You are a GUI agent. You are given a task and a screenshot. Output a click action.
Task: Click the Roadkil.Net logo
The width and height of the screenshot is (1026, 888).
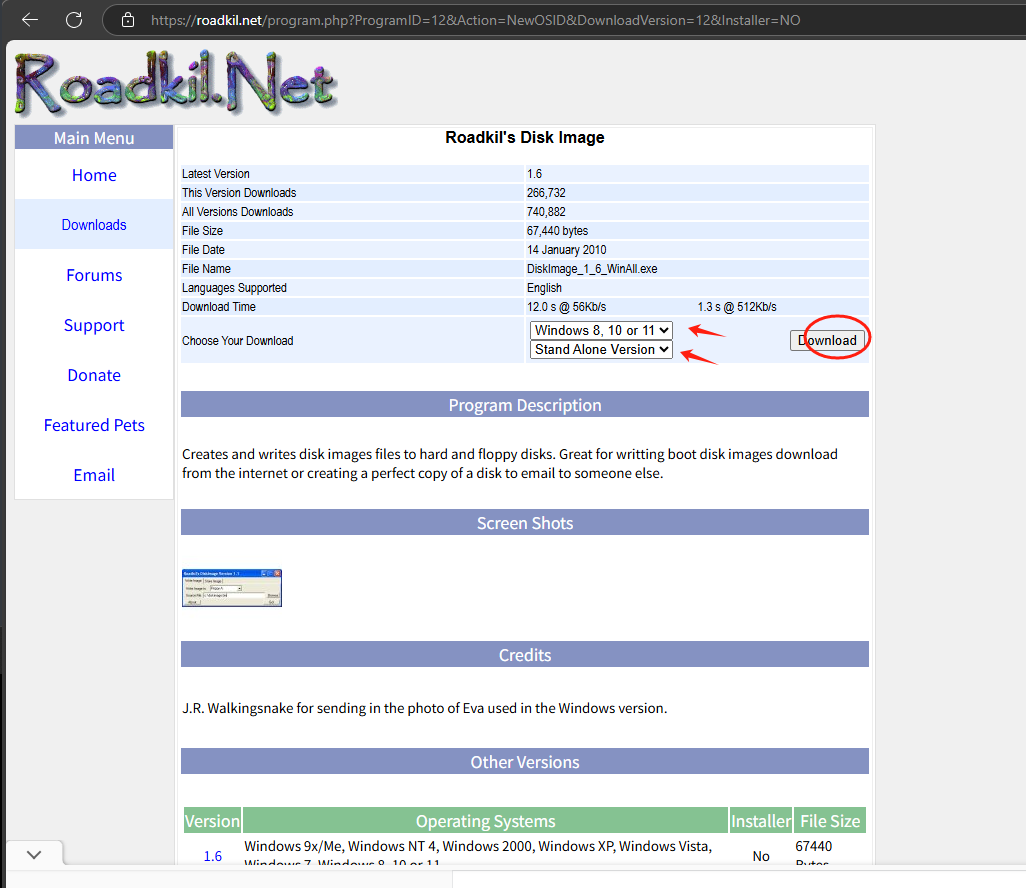coord(176,82)
